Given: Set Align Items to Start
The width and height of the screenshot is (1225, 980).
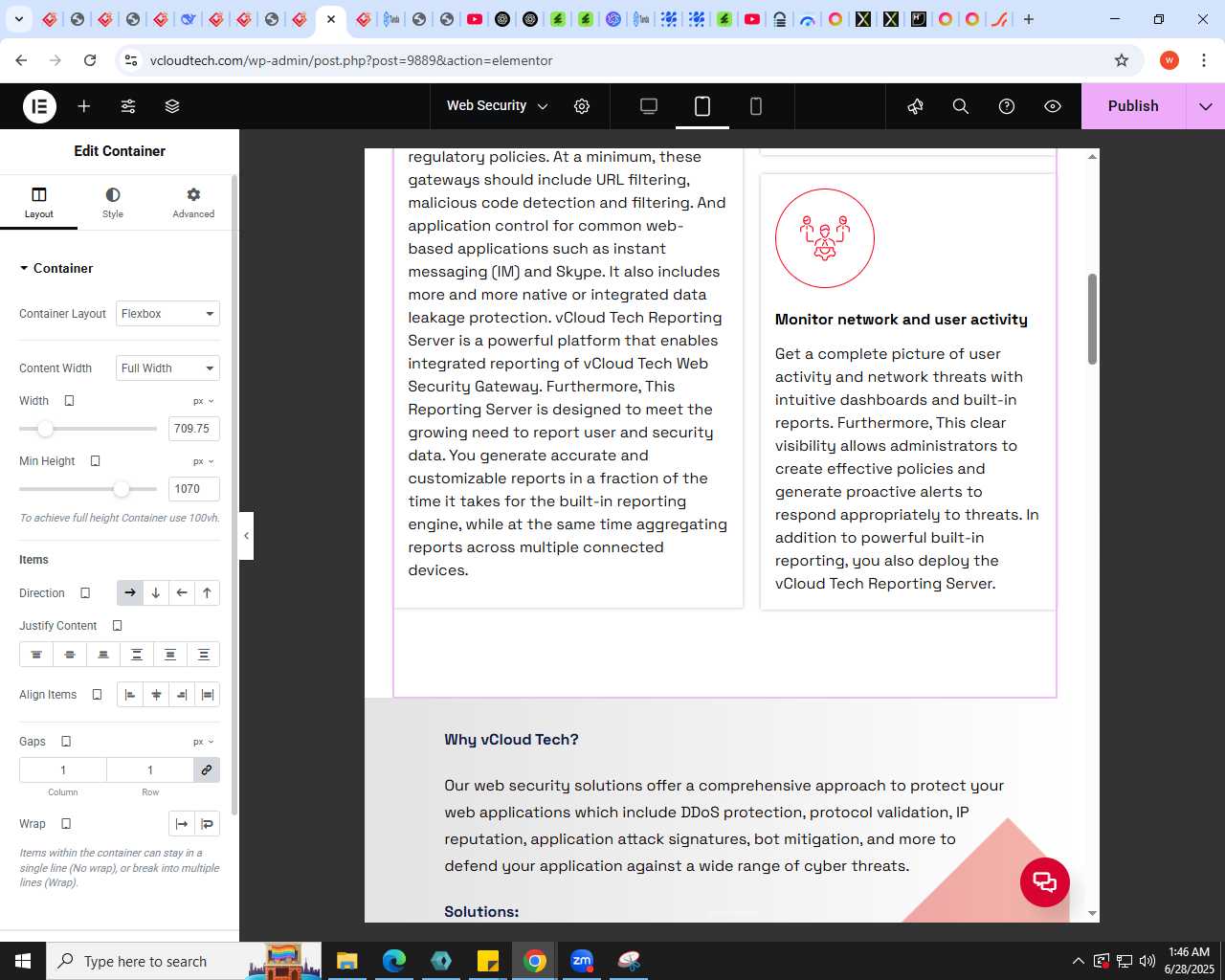Looking at the screenshot, I should point(130,695).
